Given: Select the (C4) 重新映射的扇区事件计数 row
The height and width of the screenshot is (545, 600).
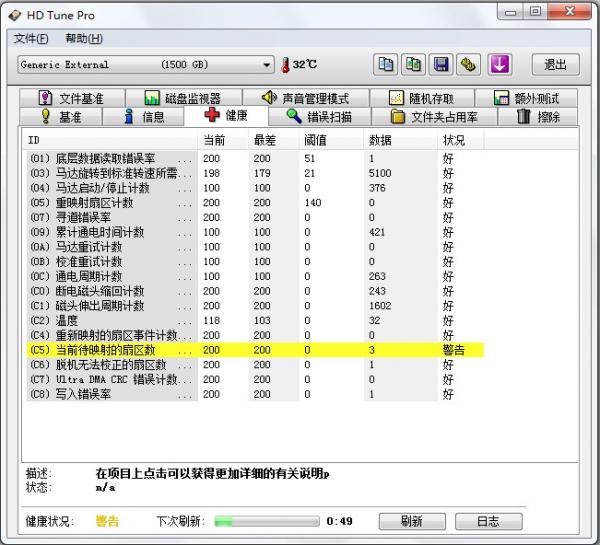Looking at the screenshot, I should pos(255,335).
